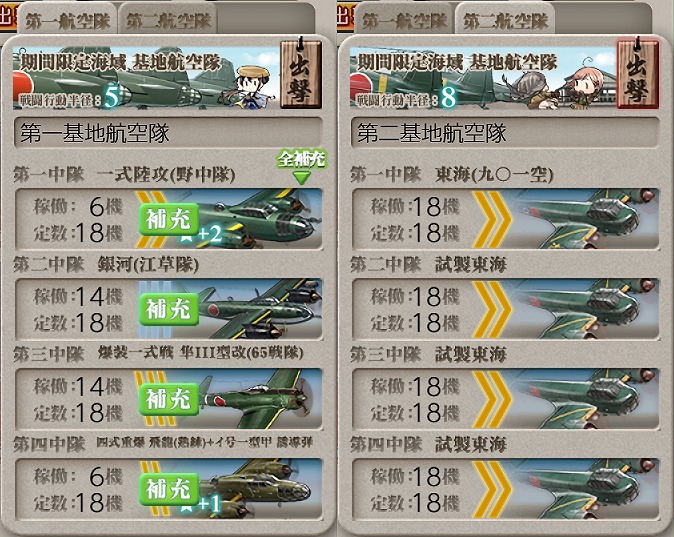Viewport: 674px width, 537px height.
Task: Edit the 第一基地航空隊 name field
Action: point(168,133)
